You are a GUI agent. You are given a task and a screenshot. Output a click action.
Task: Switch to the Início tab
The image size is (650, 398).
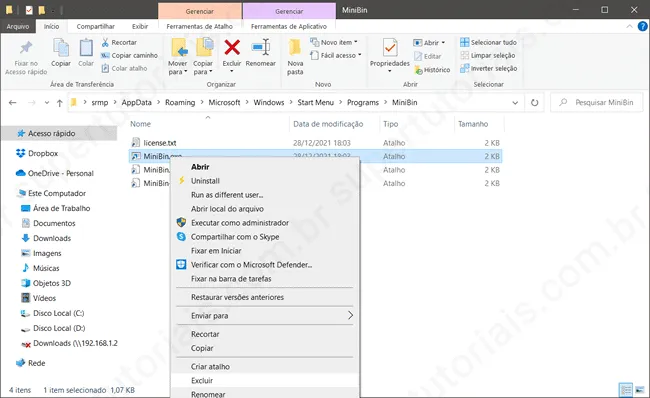pyautogui.click(x=51, y=26)
